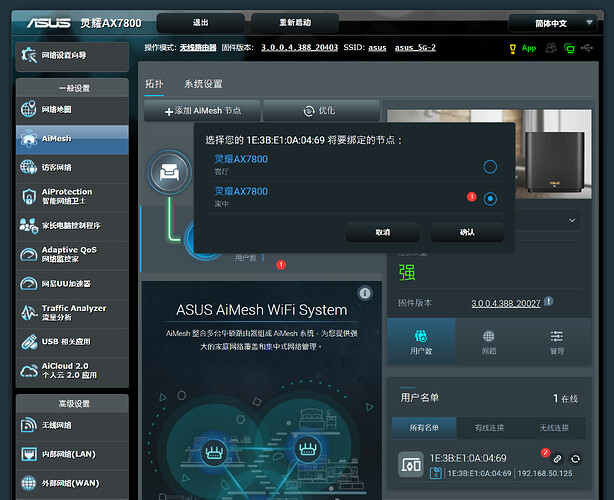Viewport: 614px width, 500px height.
Task: Filter clients by 无线连接 (wireless)
Action: click(554, 428)
